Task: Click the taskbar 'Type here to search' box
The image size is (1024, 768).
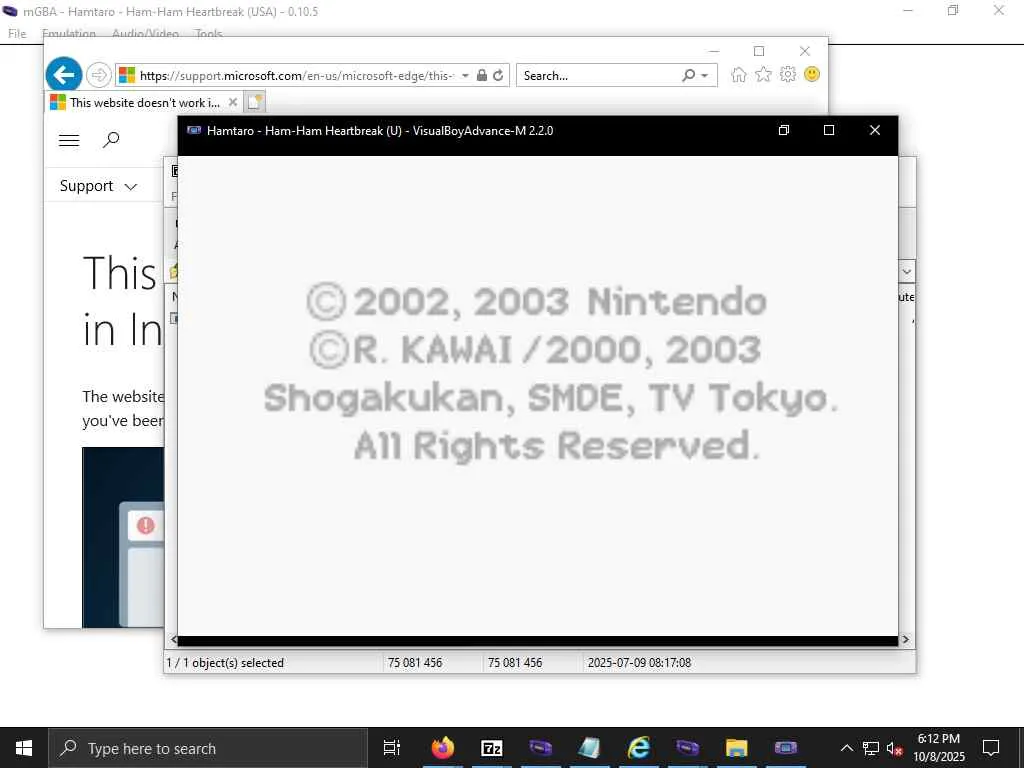Action: pyautogui.click(x=208, y=748)
